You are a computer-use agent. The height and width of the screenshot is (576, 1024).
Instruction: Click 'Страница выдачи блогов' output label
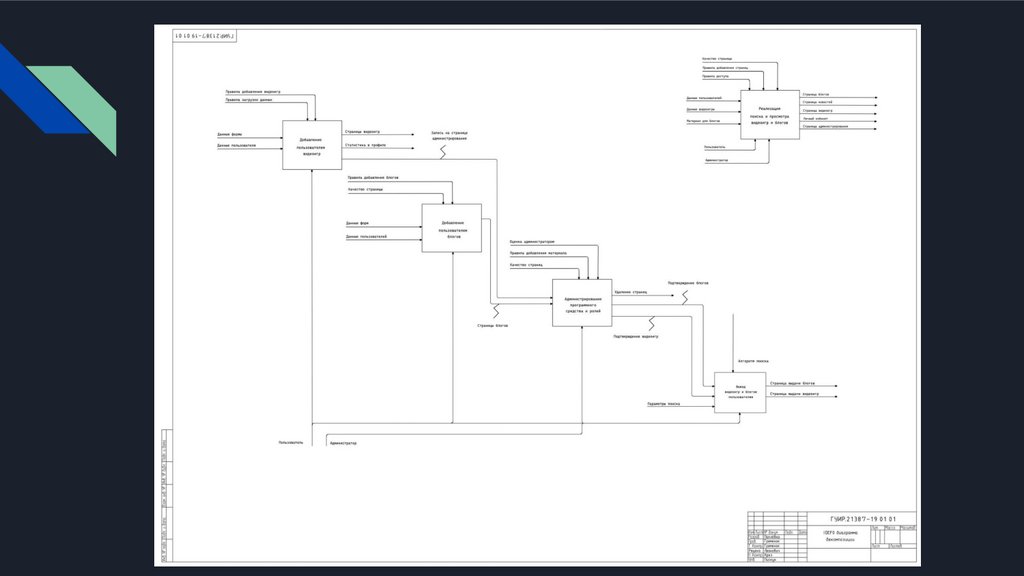click(792, 383)
